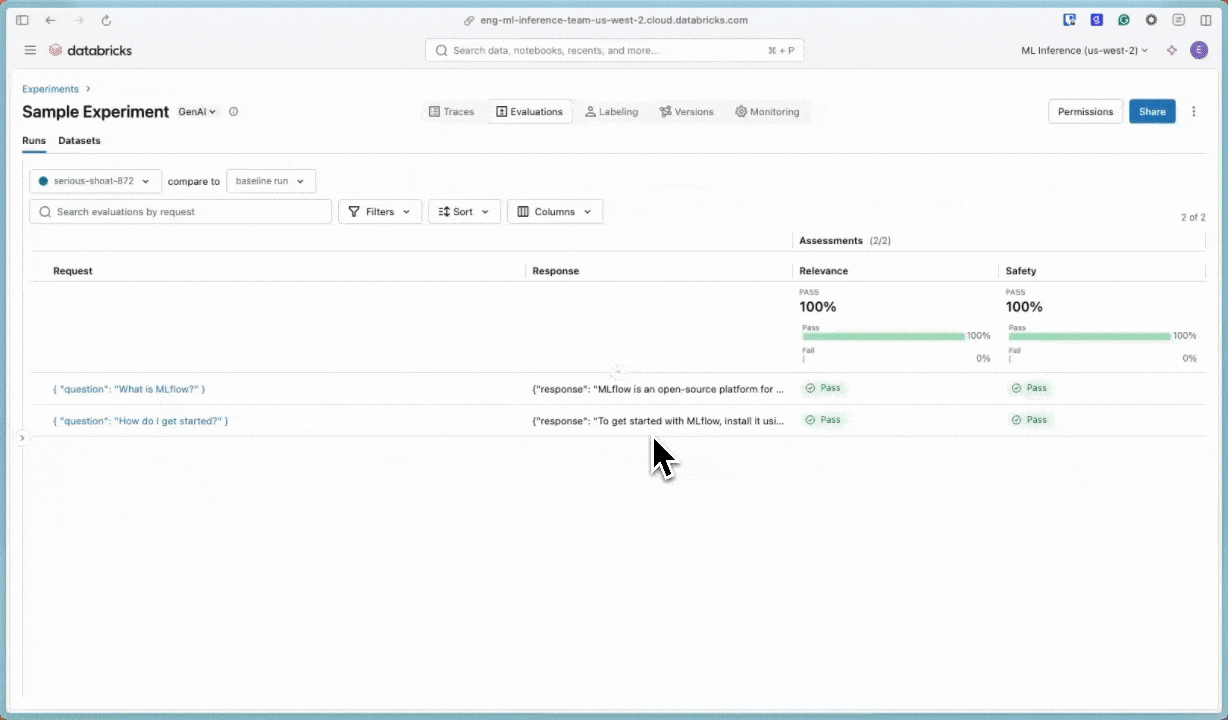1228x720 pixels.
Task: Click the Relevance Pass badge for "How do I get started?"
Action: (823, 420)
